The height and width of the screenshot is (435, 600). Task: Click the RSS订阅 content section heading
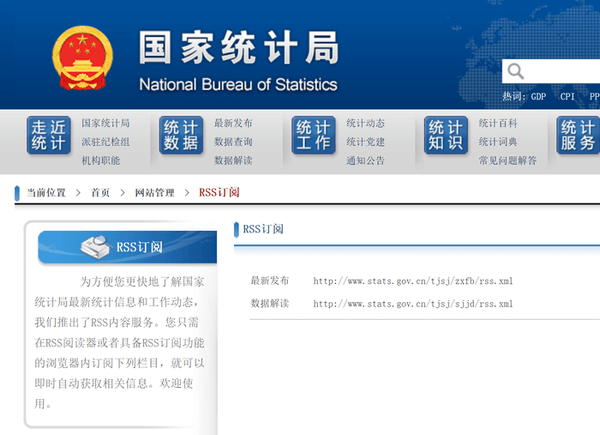point(263,229)
